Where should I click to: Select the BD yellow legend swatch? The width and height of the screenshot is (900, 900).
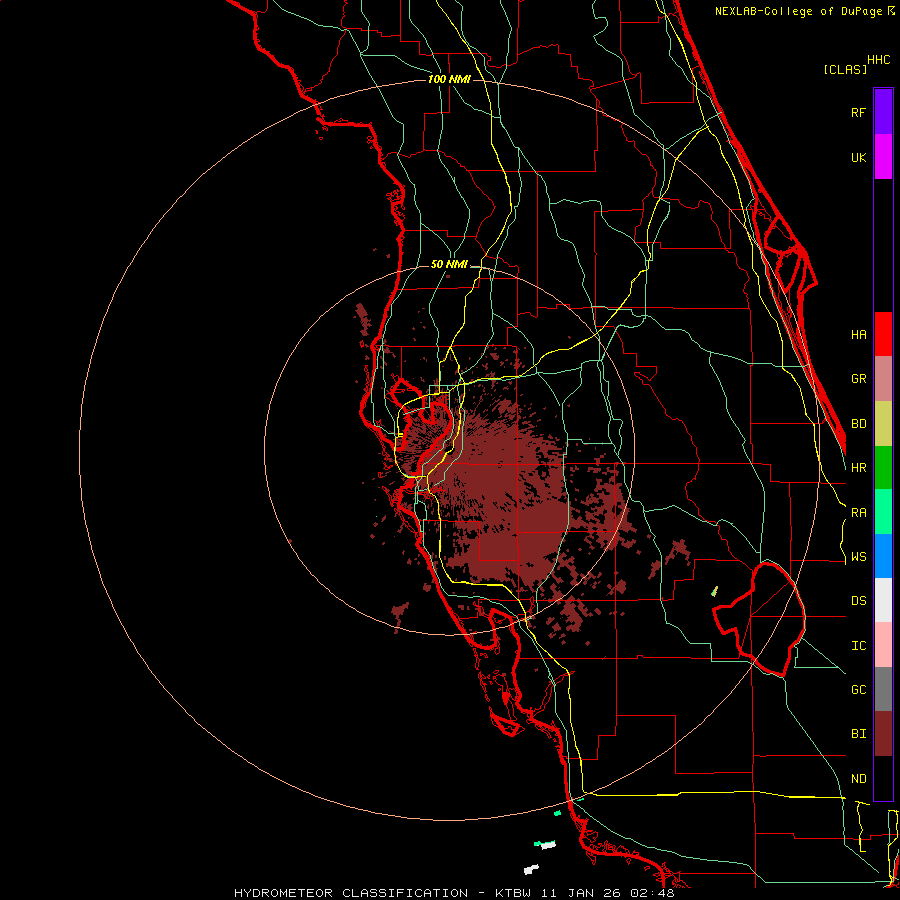pyautogui.click(x=883, y=424)
